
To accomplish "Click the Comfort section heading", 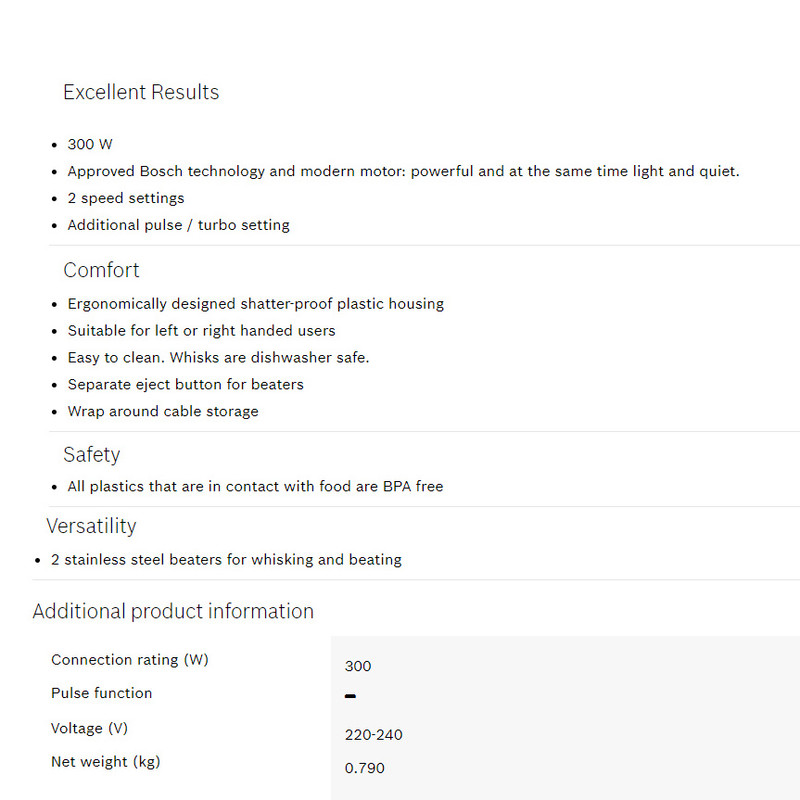I will [101, 270].
